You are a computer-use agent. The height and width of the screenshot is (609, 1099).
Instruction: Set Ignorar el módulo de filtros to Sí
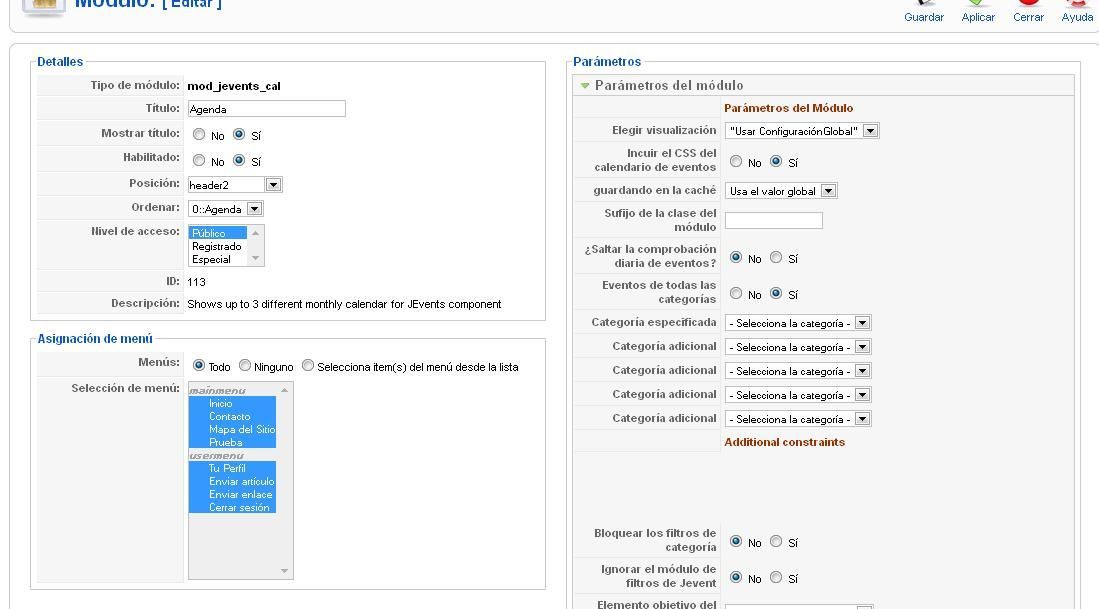(776, 577)
